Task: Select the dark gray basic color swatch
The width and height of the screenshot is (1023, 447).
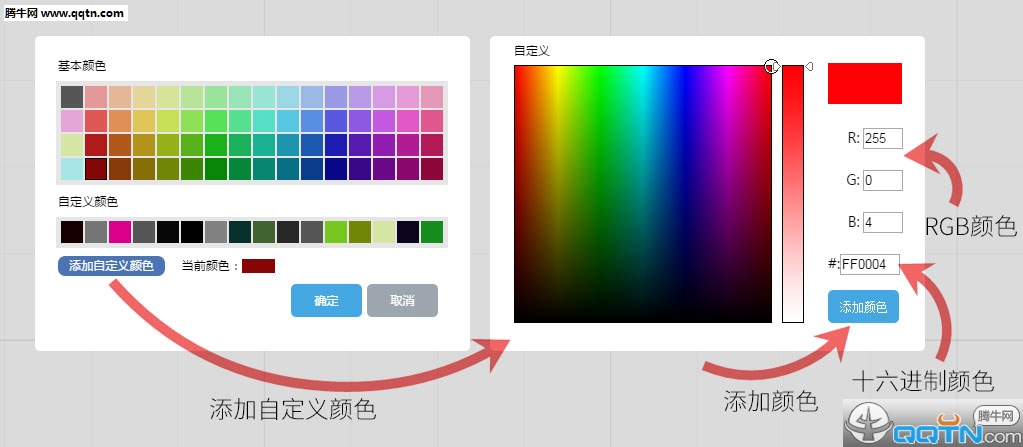Action: click(71, 97)
